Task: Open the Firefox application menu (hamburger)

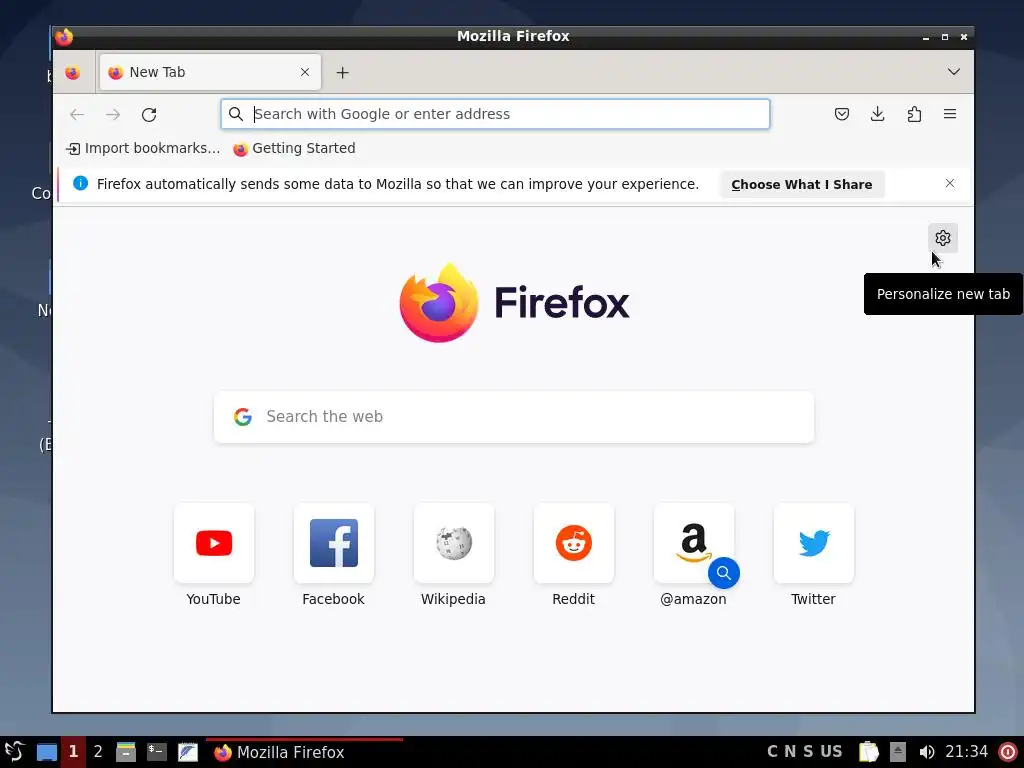Action: [x=950, y=114]
